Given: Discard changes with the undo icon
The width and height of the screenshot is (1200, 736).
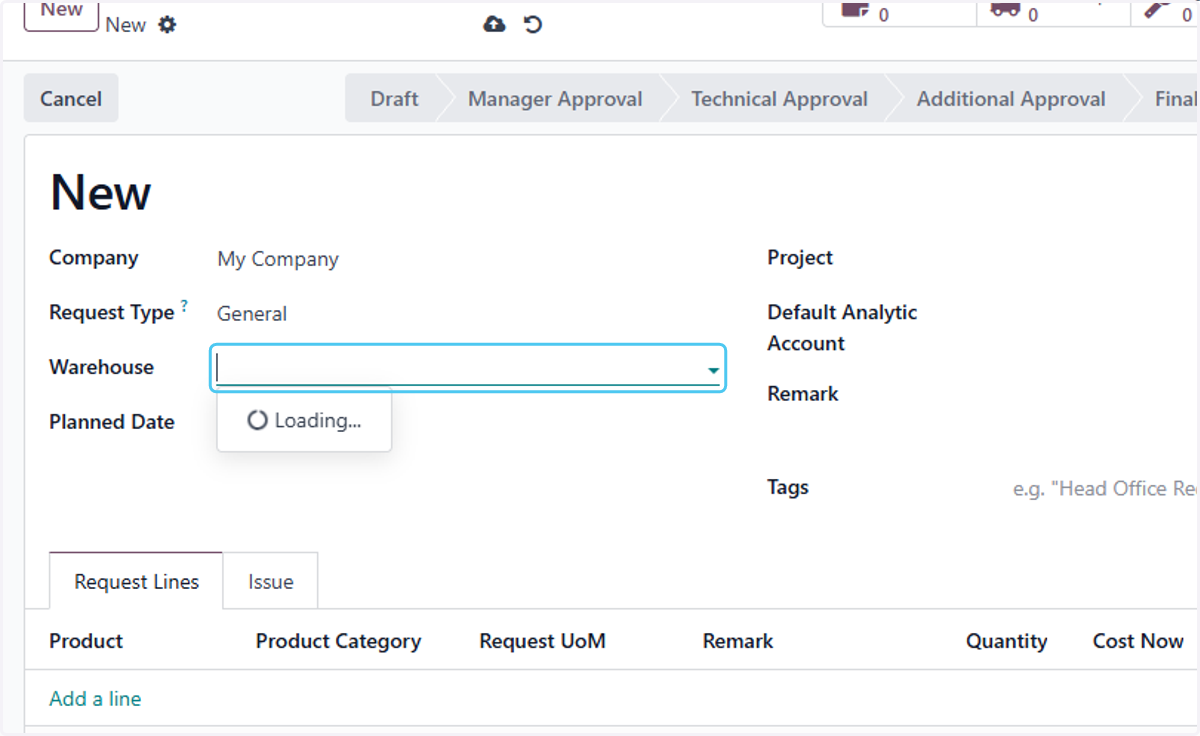Looking at the screenshot, I should click(533, 24).
